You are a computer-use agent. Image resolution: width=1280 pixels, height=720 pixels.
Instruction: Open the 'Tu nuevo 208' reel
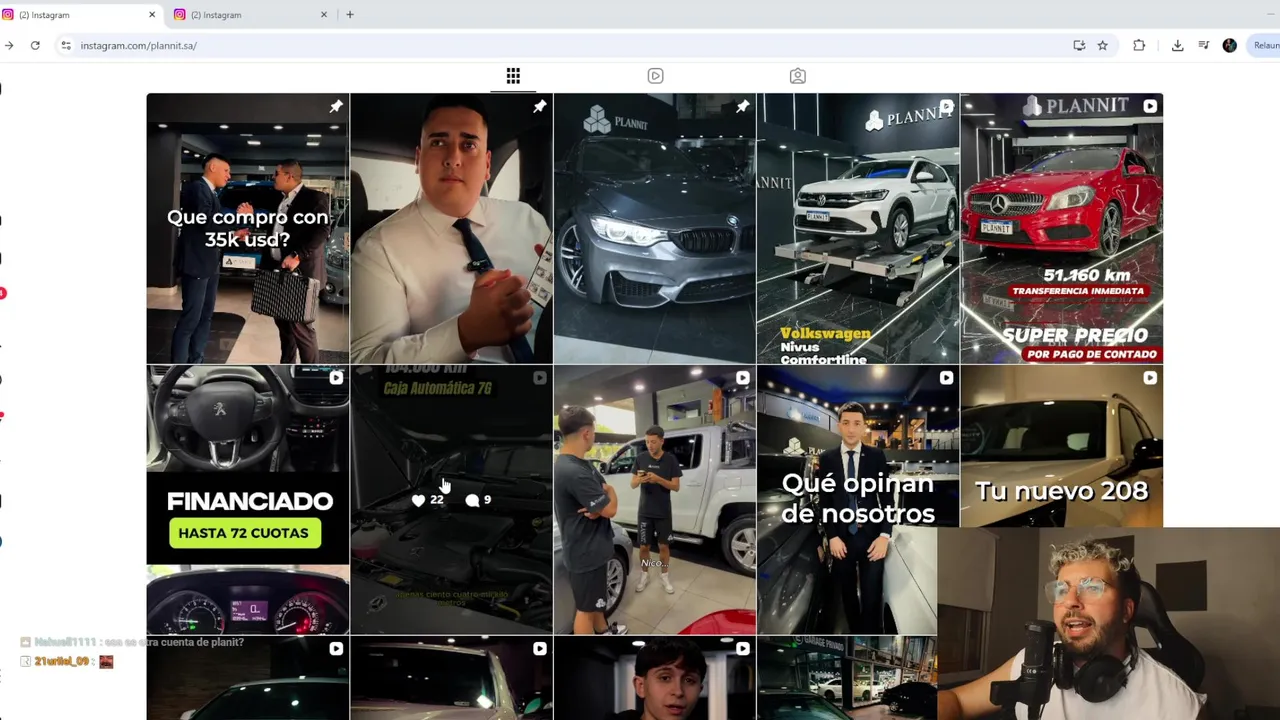click(x=1061, y=446)
